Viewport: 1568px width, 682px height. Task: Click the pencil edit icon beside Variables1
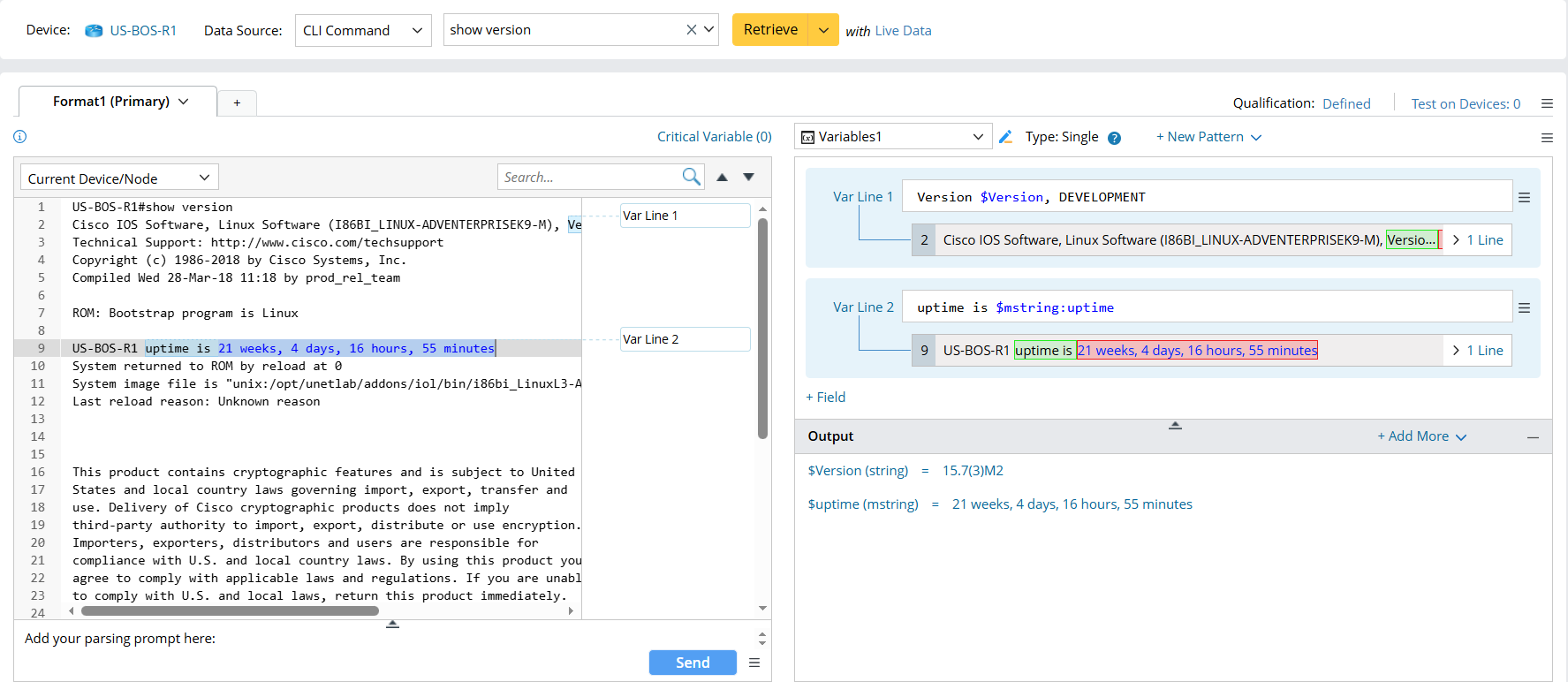(x=1005, y=137)
